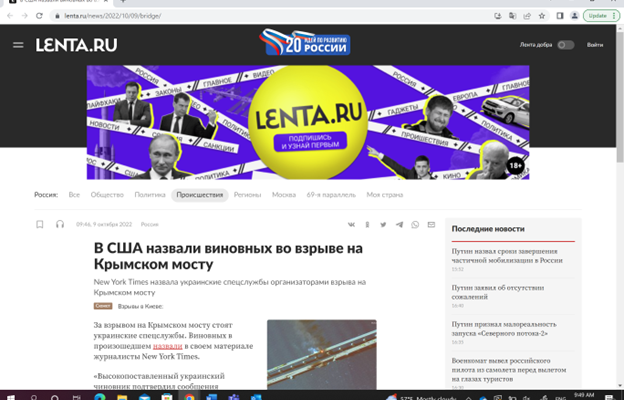Viewport: 624px width, 400px height.
Task: Click the 'Взрывы в Киеве:' topic link
Action: (140, 306)
